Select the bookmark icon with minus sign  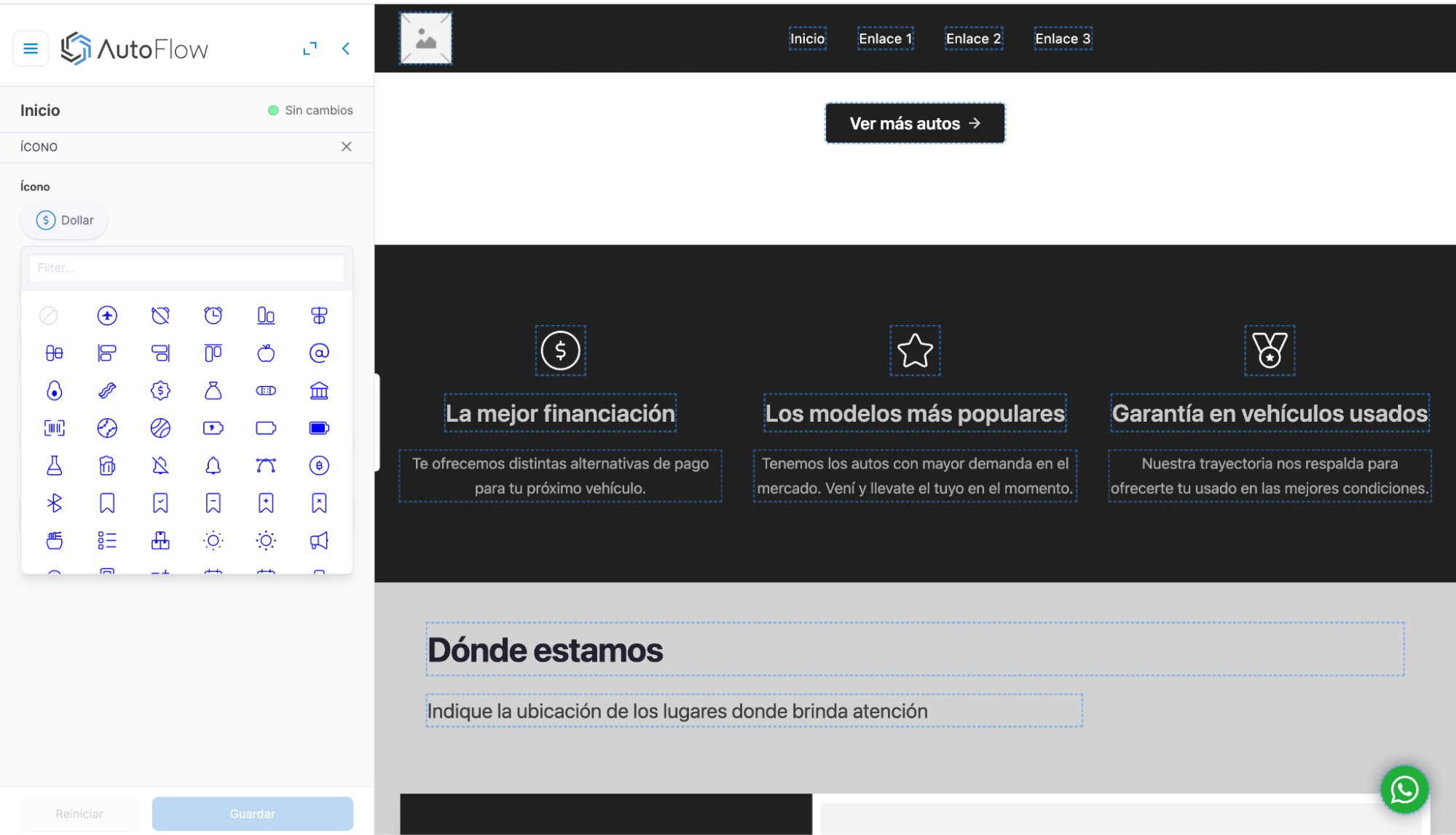click(213, 503)
